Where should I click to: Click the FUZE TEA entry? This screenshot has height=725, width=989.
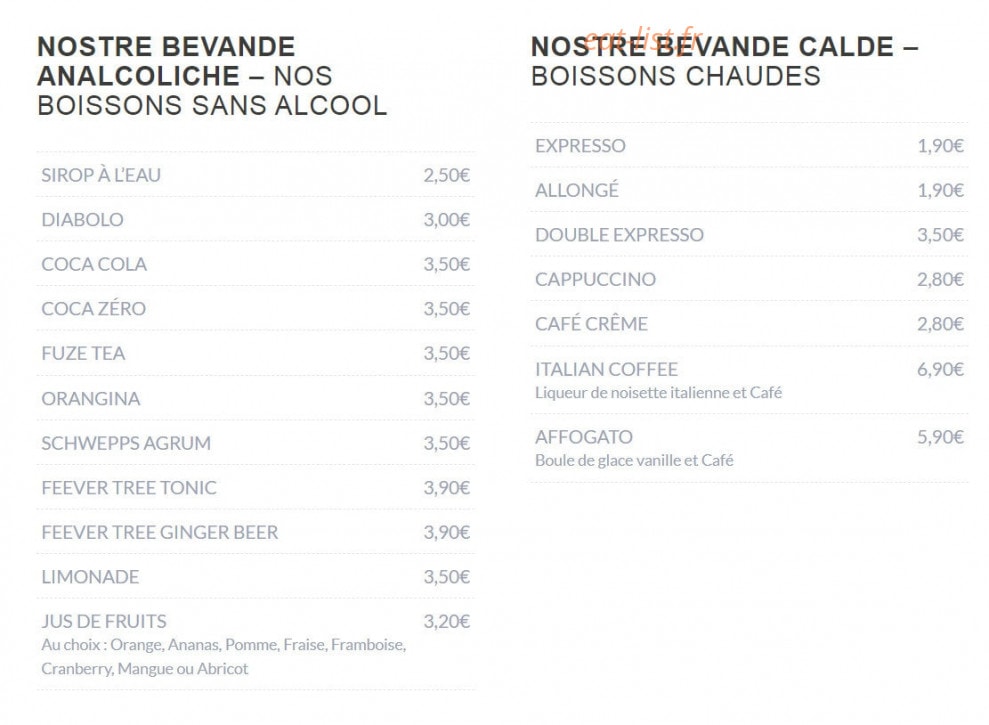tap(255, 353)
